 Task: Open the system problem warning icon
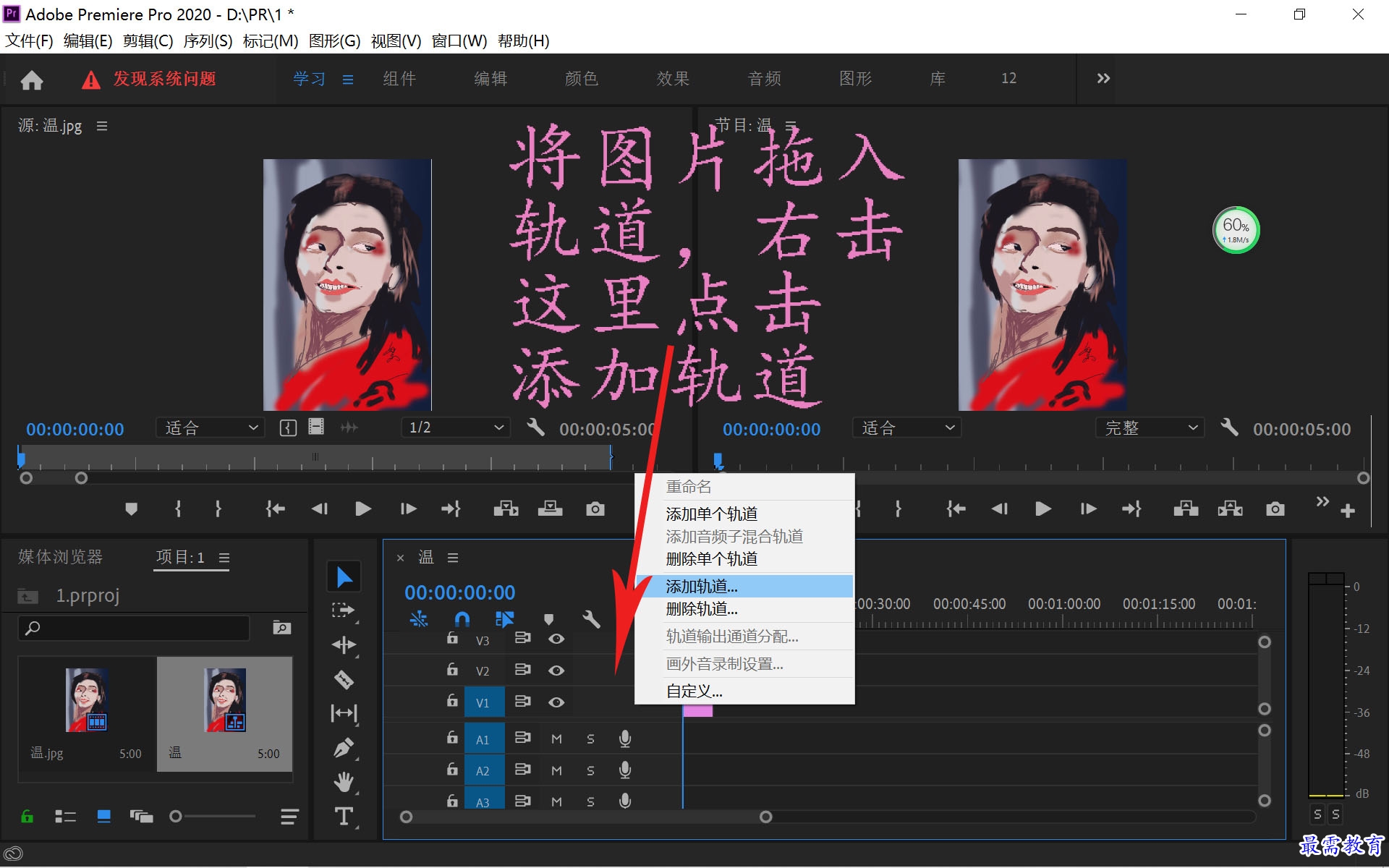coord(91,80)
